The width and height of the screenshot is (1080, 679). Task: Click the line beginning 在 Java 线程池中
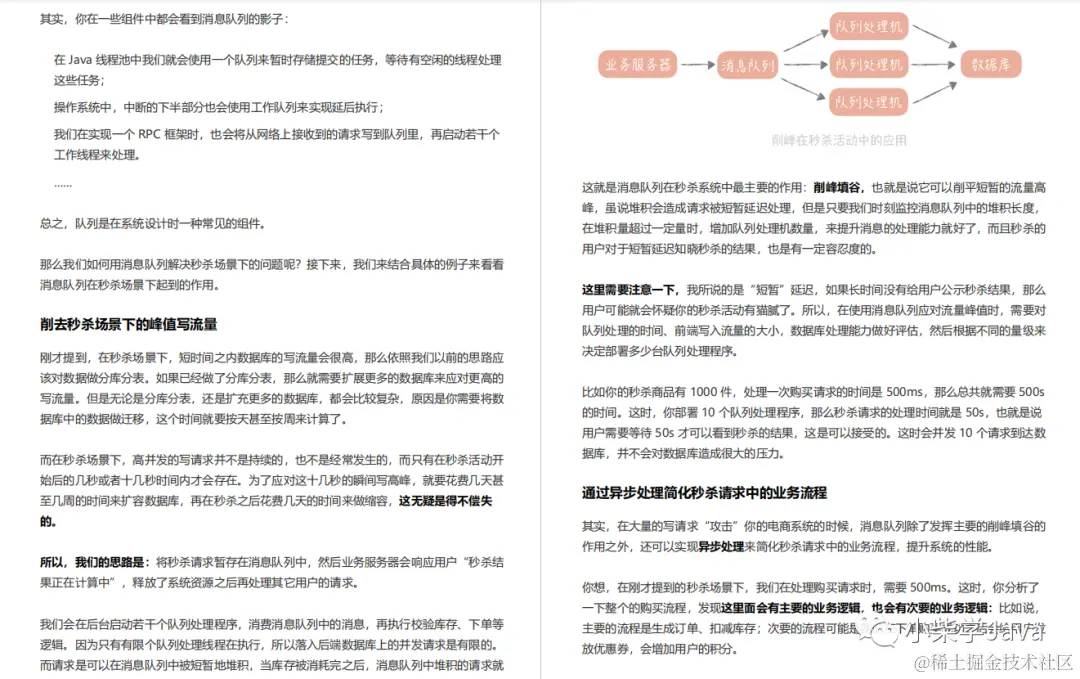(x=278, y=60)
